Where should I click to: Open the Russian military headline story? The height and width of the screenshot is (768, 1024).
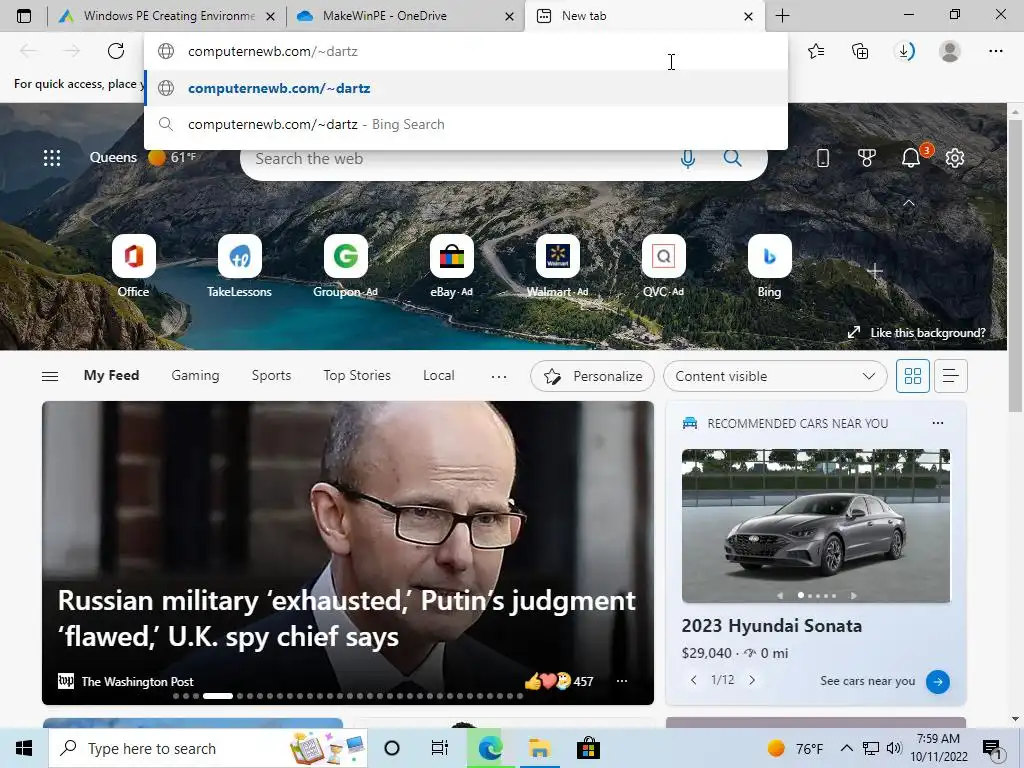(x=346, y=618)
